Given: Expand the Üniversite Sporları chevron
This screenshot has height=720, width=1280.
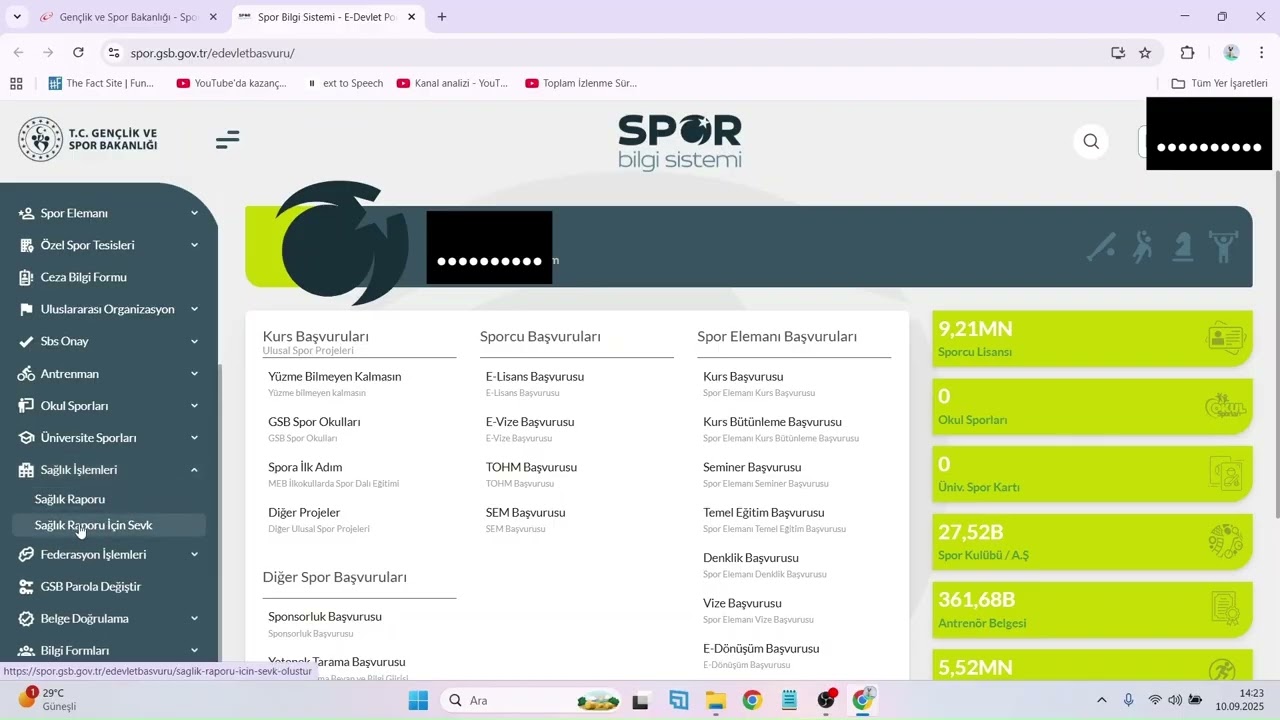Looking at the screenshot, I should (x=194, y=438).
